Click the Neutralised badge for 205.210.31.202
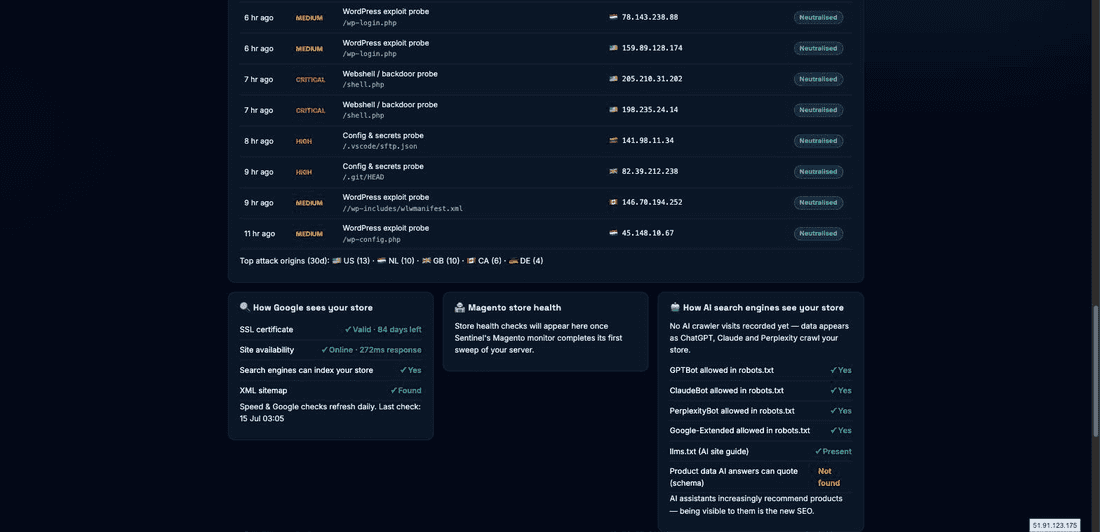 click(819, 79)
